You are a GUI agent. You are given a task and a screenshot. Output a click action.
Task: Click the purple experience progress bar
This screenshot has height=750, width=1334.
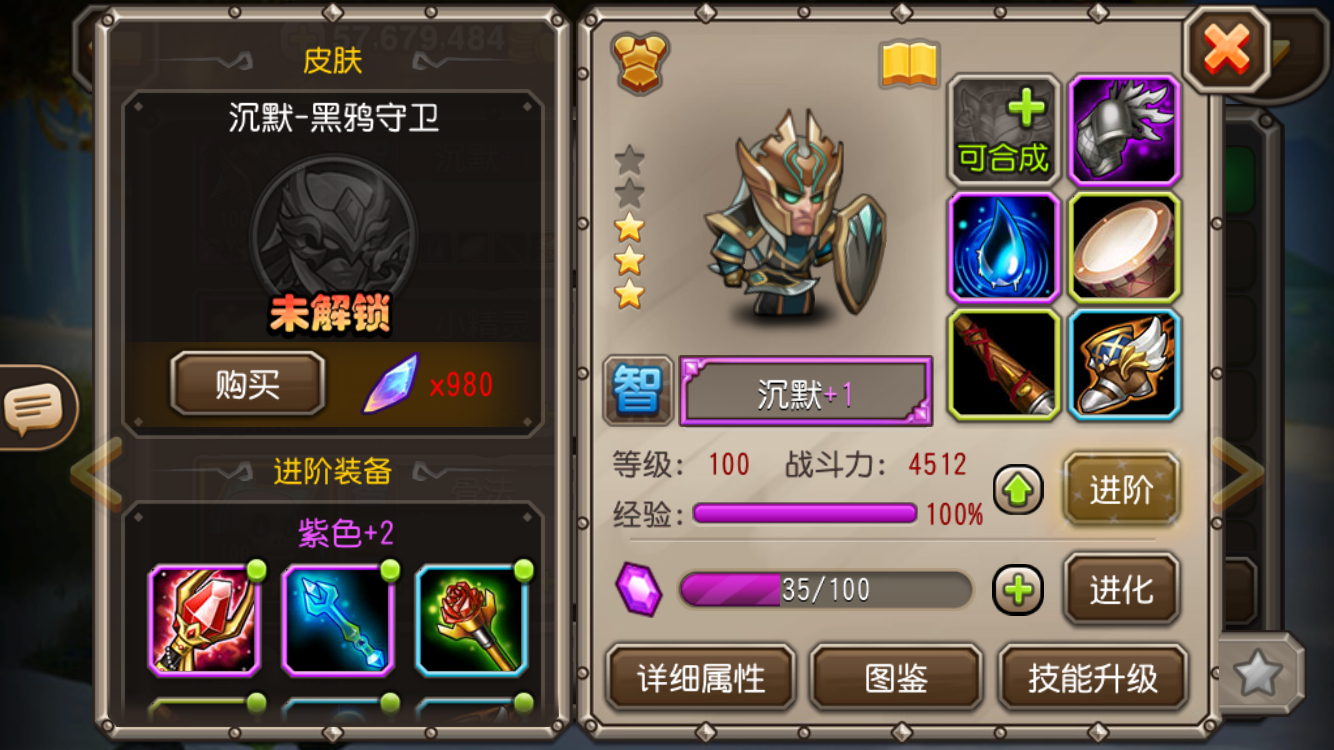pos(805,514)
